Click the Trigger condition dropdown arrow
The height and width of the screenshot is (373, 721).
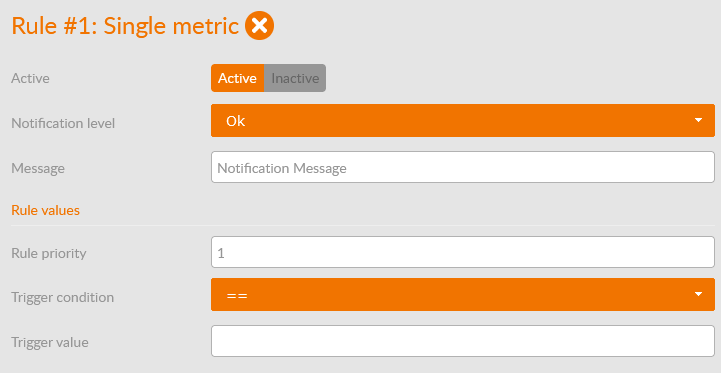[x=698, y=294]
